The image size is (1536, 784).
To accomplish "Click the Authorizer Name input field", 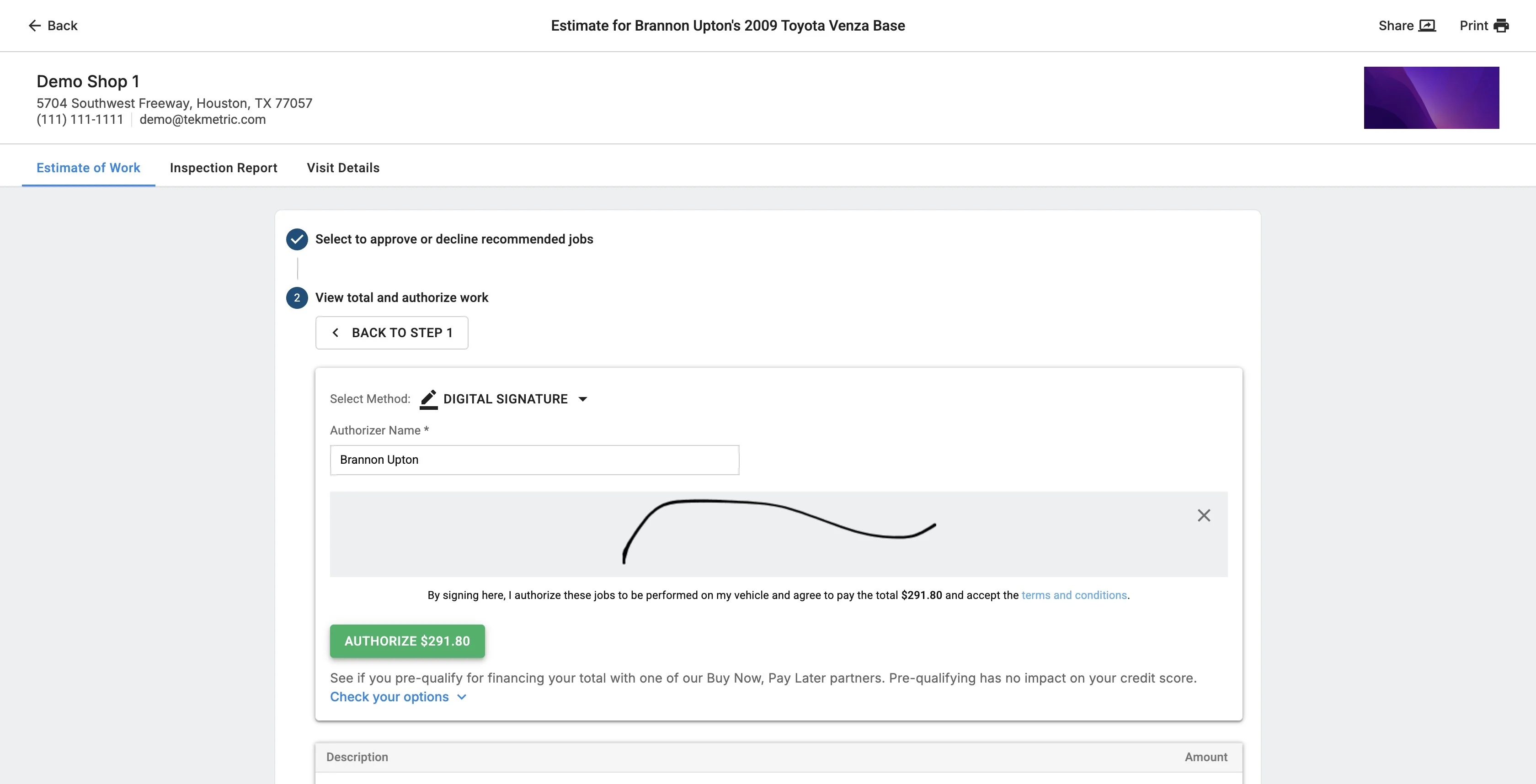I will click(534, 460).
